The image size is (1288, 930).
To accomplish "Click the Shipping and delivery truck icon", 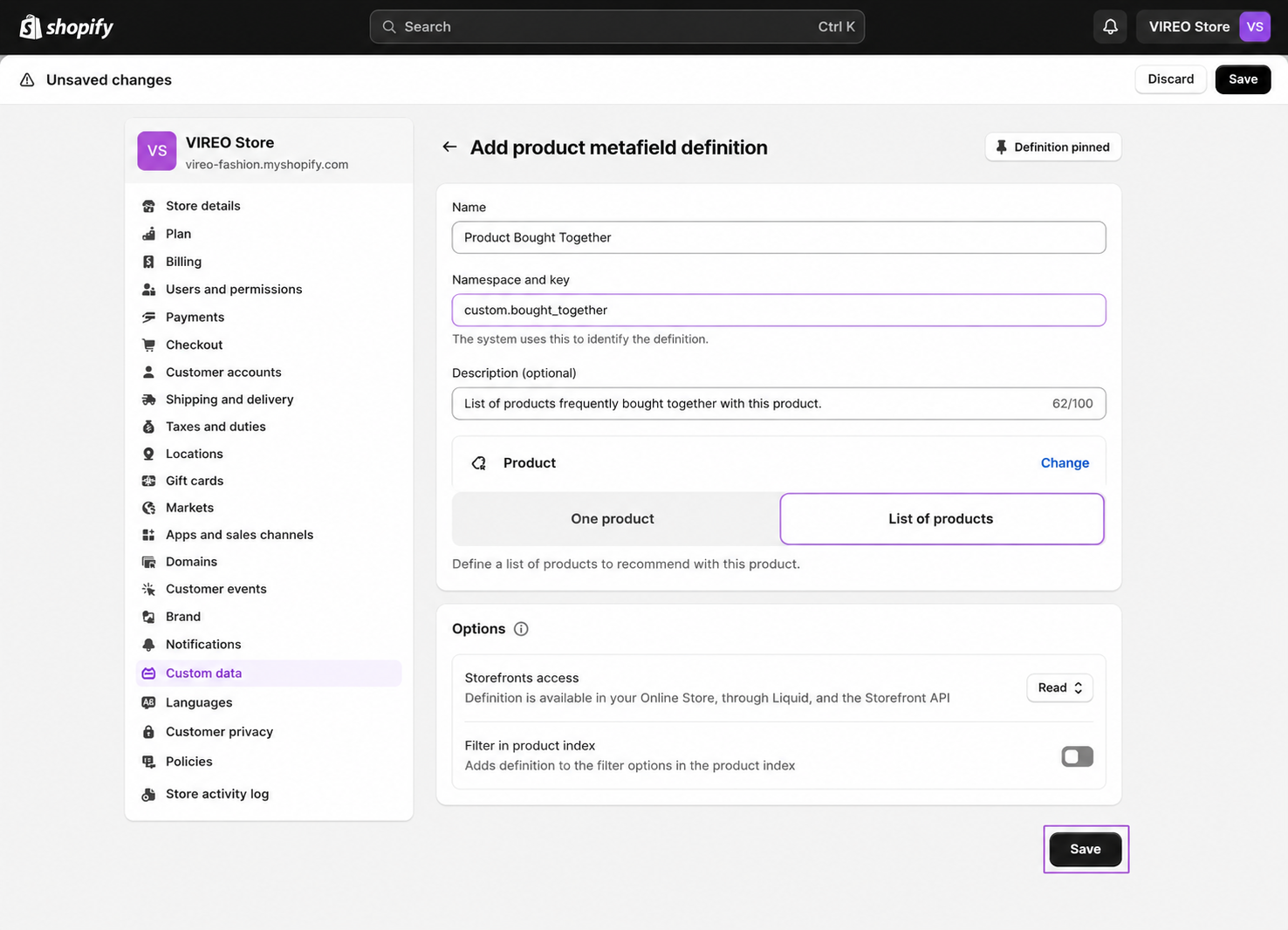I will tap(148, 400).
